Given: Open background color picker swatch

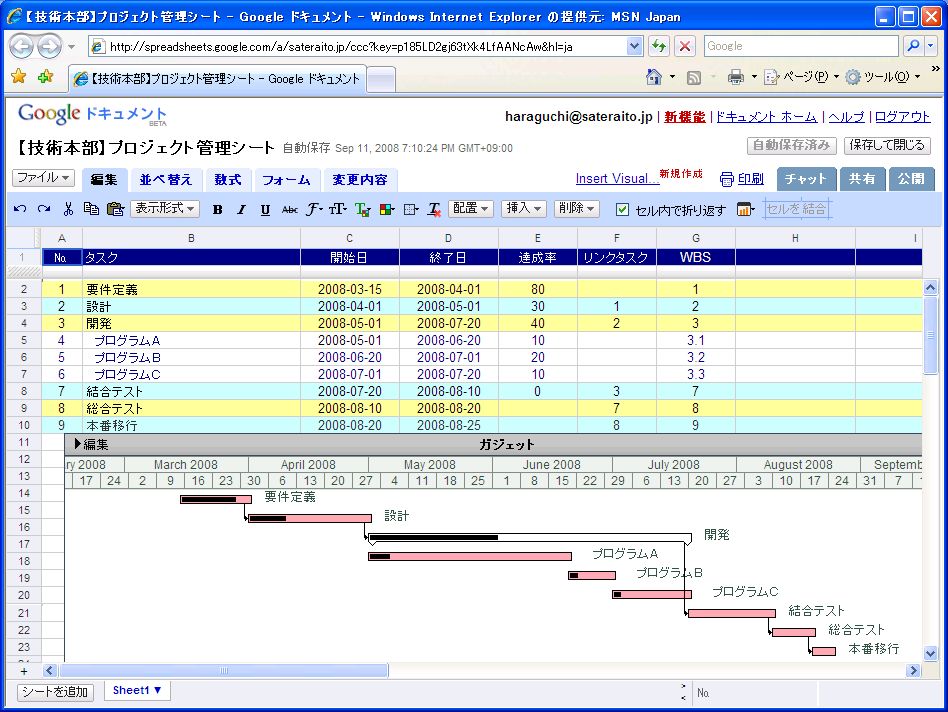Looking at the screenshot, I should coord(387,209).
